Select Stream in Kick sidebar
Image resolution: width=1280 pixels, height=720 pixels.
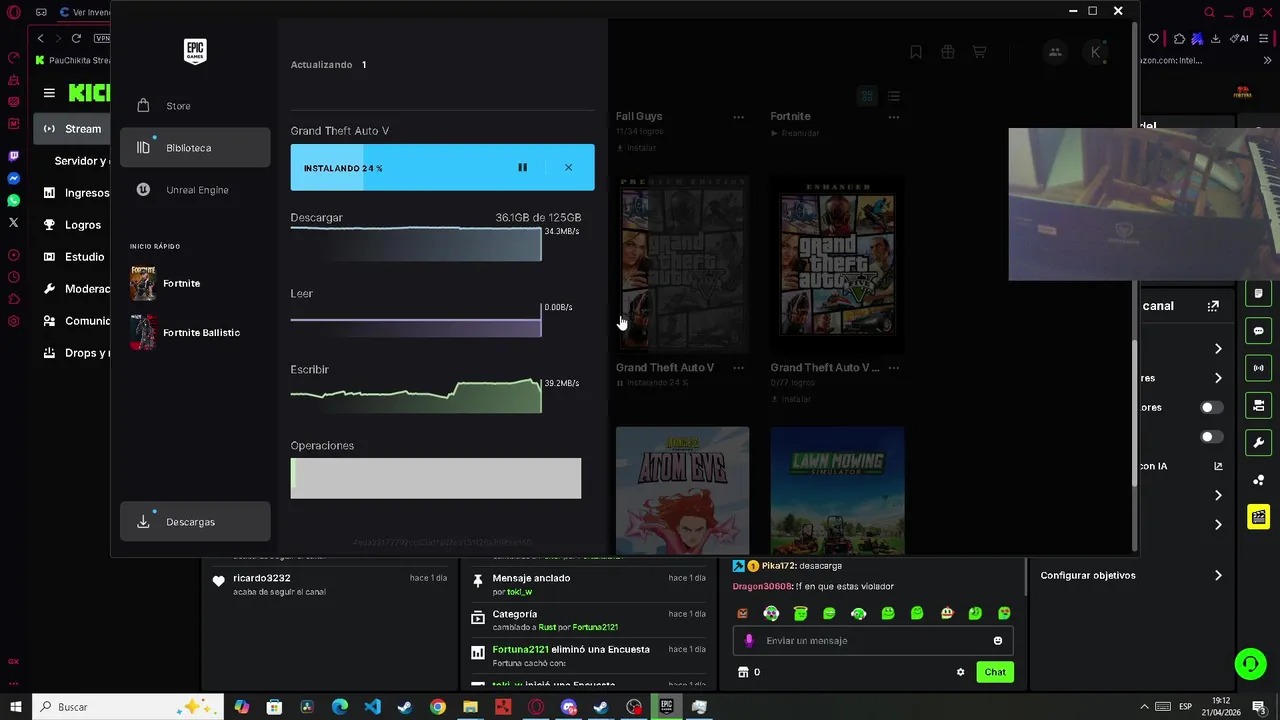74,129
